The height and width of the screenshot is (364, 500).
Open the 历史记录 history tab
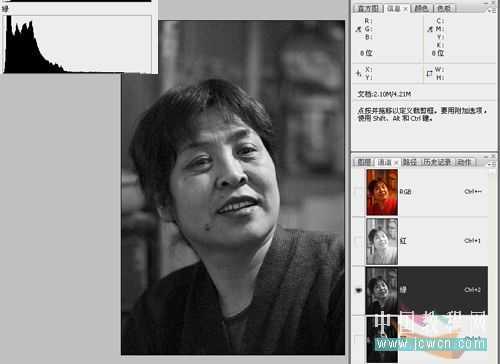(437, 162)
